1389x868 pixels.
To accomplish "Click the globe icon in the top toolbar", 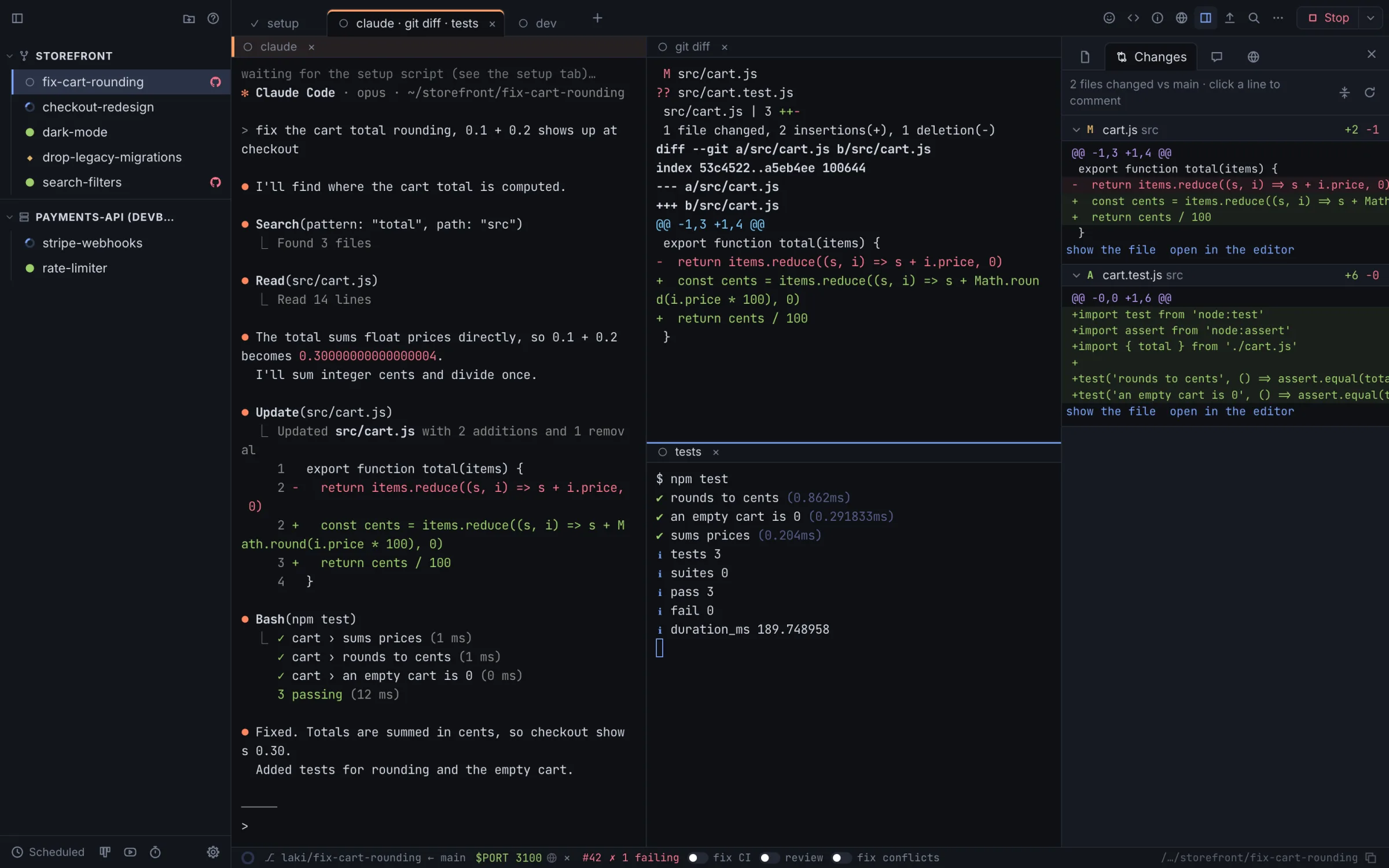I will click(1181, 18).
